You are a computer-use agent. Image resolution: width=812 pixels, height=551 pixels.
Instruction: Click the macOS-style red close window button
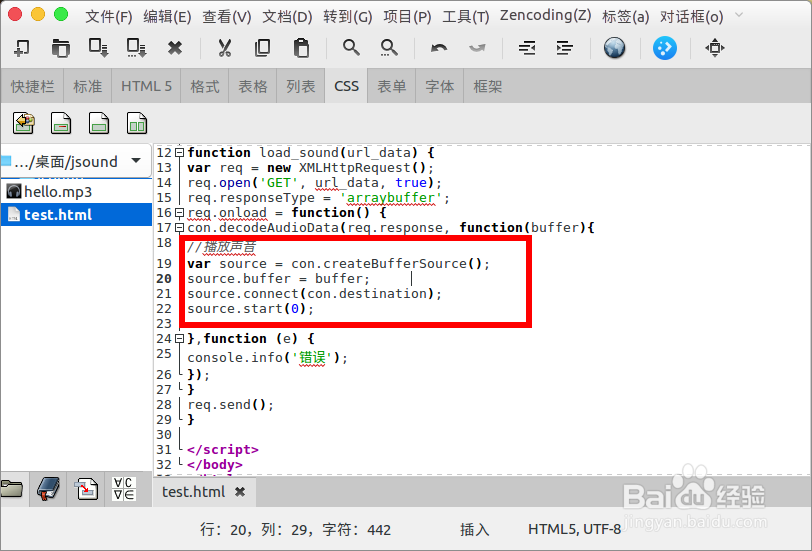pos(15,14)
